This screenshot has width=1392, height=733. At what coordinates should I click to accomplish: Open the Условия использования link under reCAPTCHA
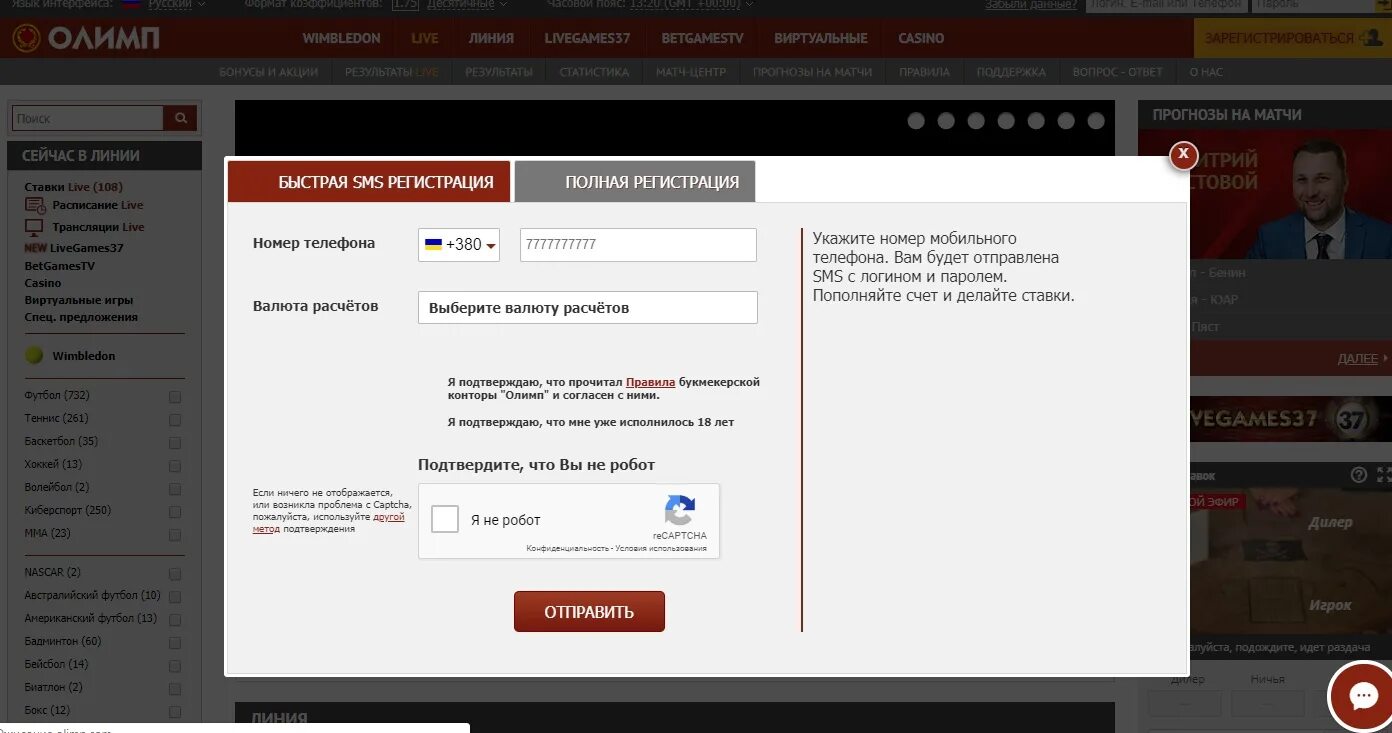tap(661, 548)
